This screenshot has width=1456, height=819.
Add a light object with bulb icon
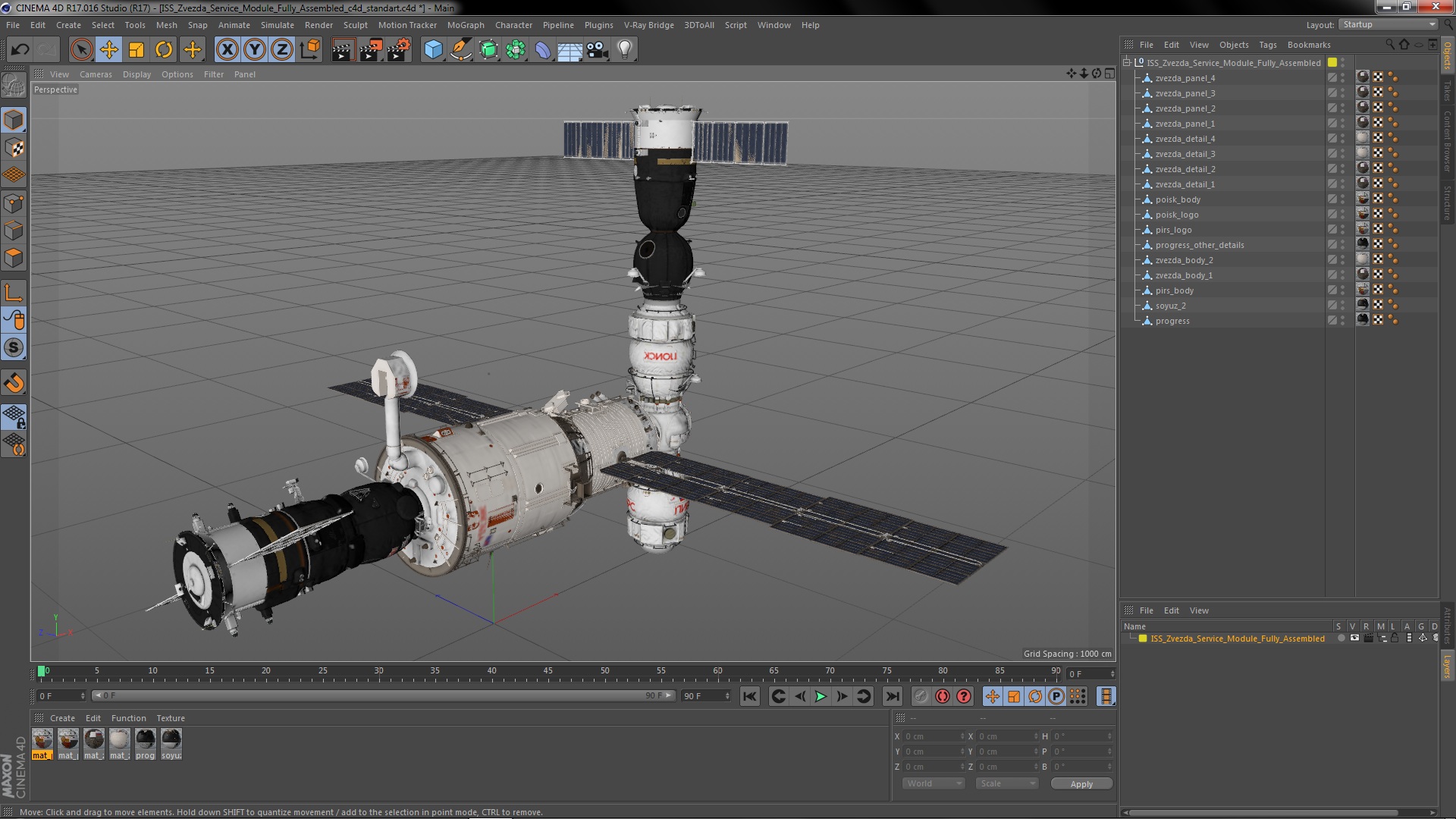[x=625, y=50]
